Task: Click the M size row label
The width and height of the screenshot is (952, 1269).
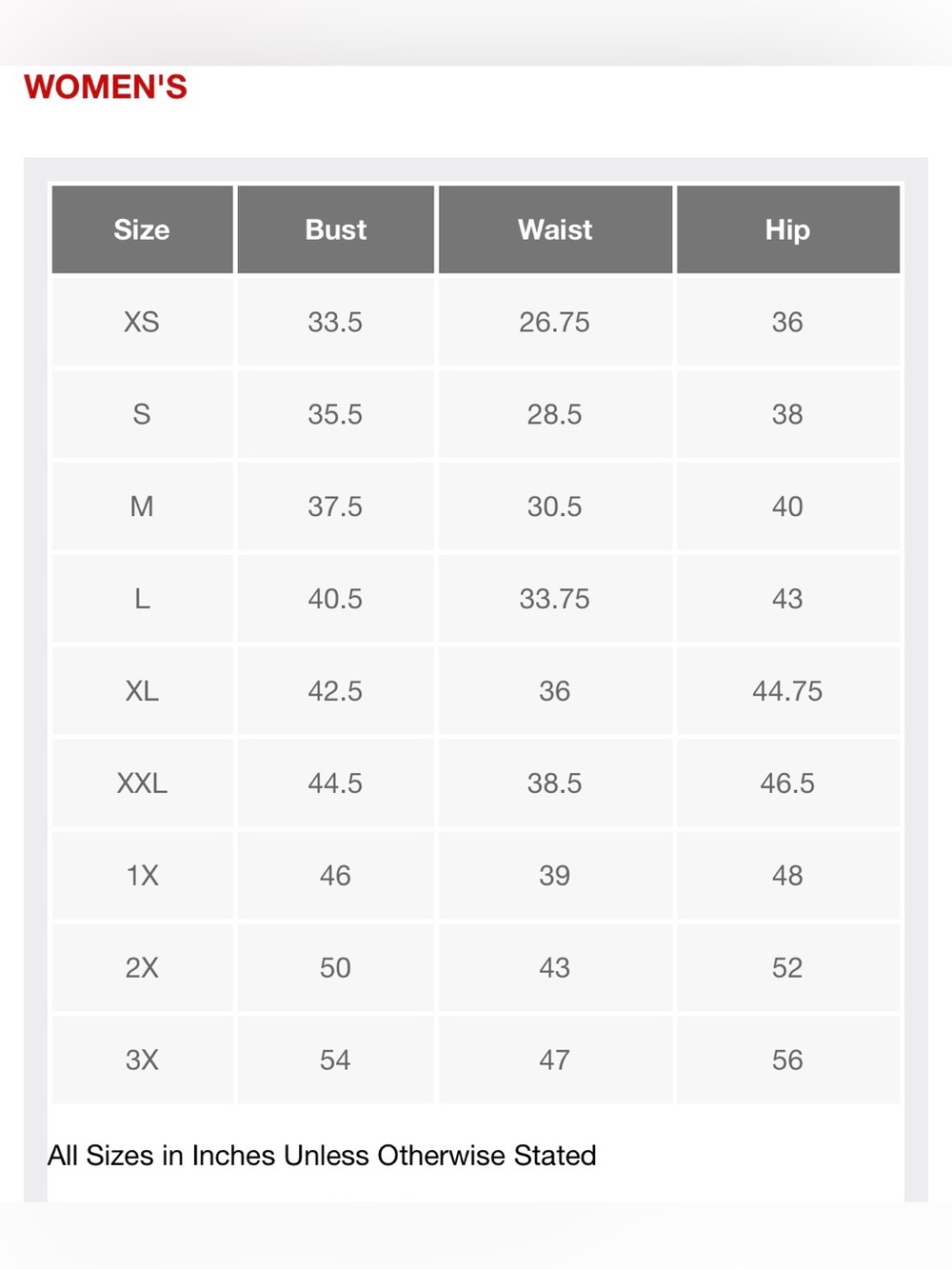Action: click(x=142, y=506)
